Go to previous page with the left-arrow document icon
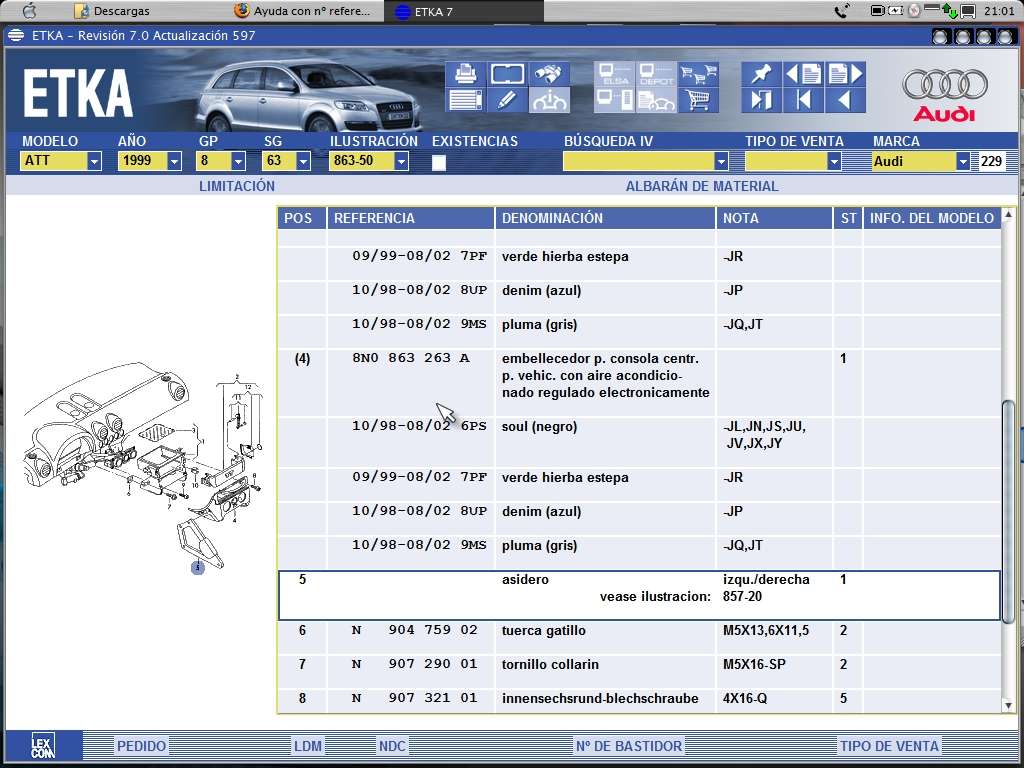The width and height of the screenshot is (1024, 768). pyautogui.click(x=803, y=74)
